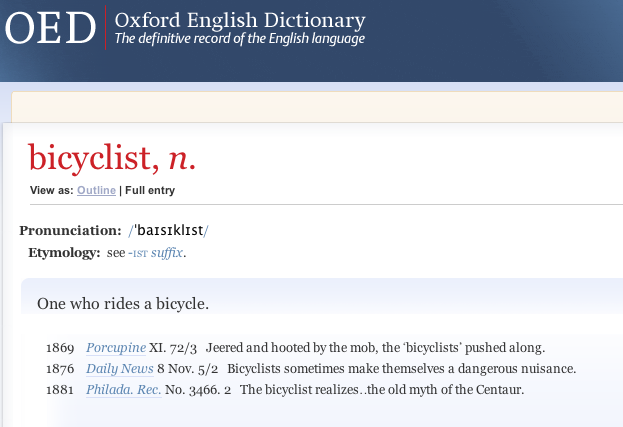This screenshot has width=623, height=427.
Task: Click the pale orange banner bar
Action: pos(317,107)
